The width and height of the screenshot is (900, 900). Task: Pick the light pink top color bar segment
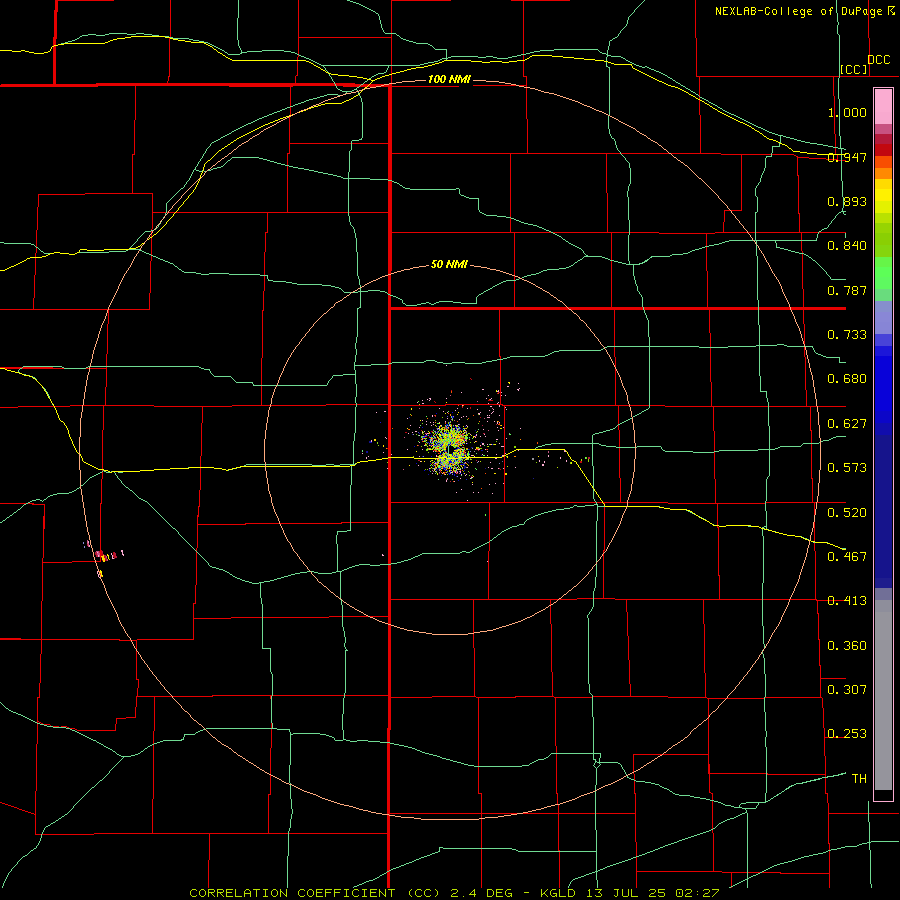(883, 107)
